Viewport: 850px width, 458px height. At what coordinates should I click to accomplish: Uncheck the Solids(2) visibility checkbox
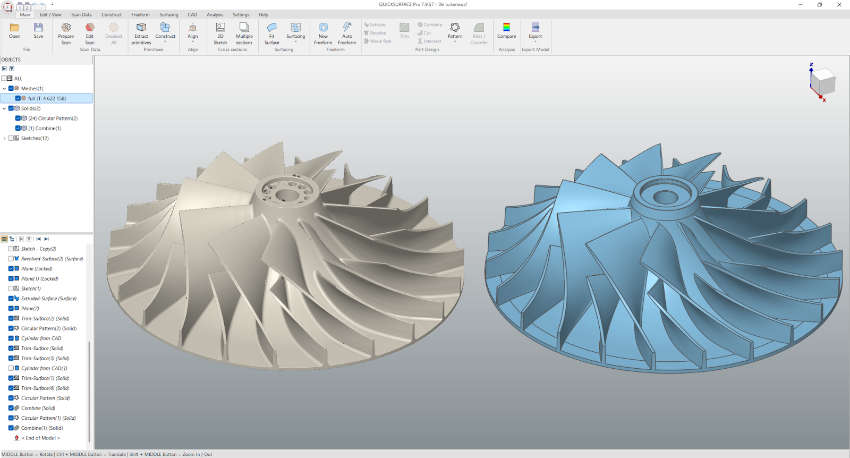tap(11, 108)
